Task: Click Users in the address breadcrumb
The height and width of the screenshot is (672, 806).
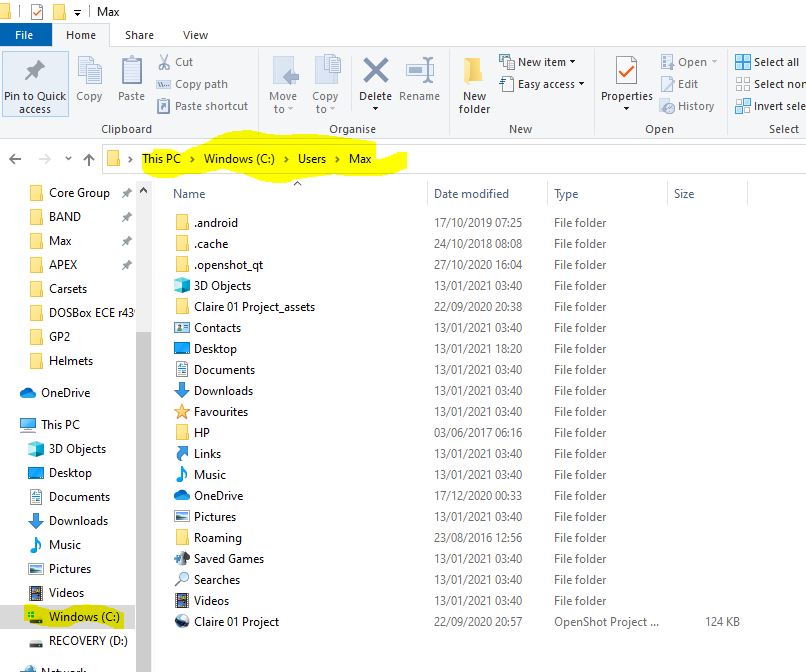Action: pos(312,159)
